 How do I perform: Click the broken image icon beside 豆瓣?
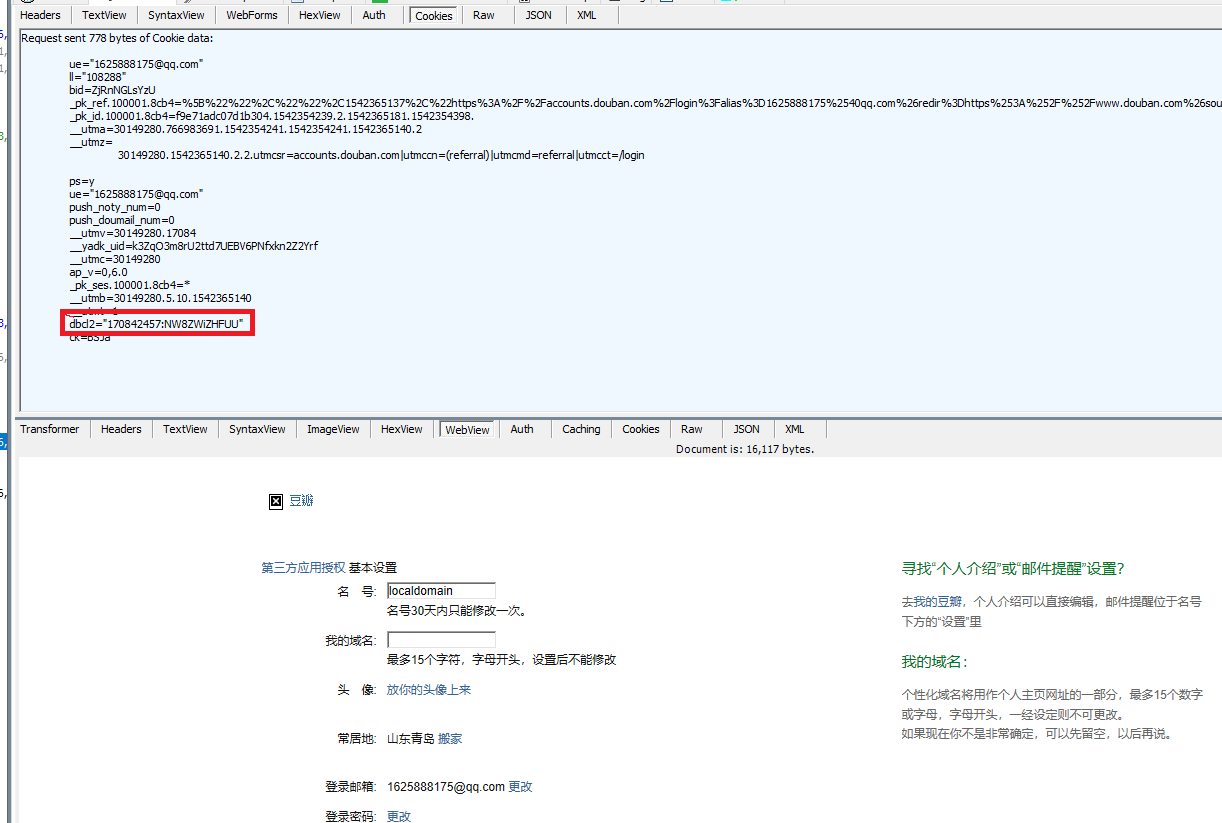point(276,502)
